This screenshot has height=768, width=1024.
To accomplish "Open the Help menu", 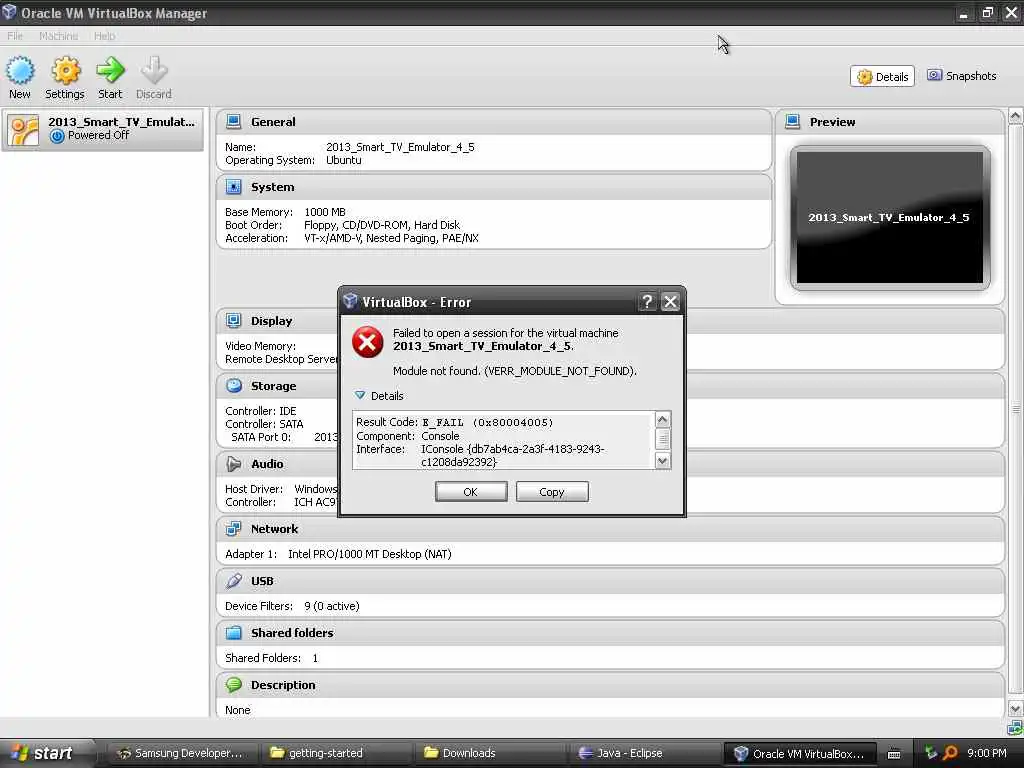I will tap(104, 36).
